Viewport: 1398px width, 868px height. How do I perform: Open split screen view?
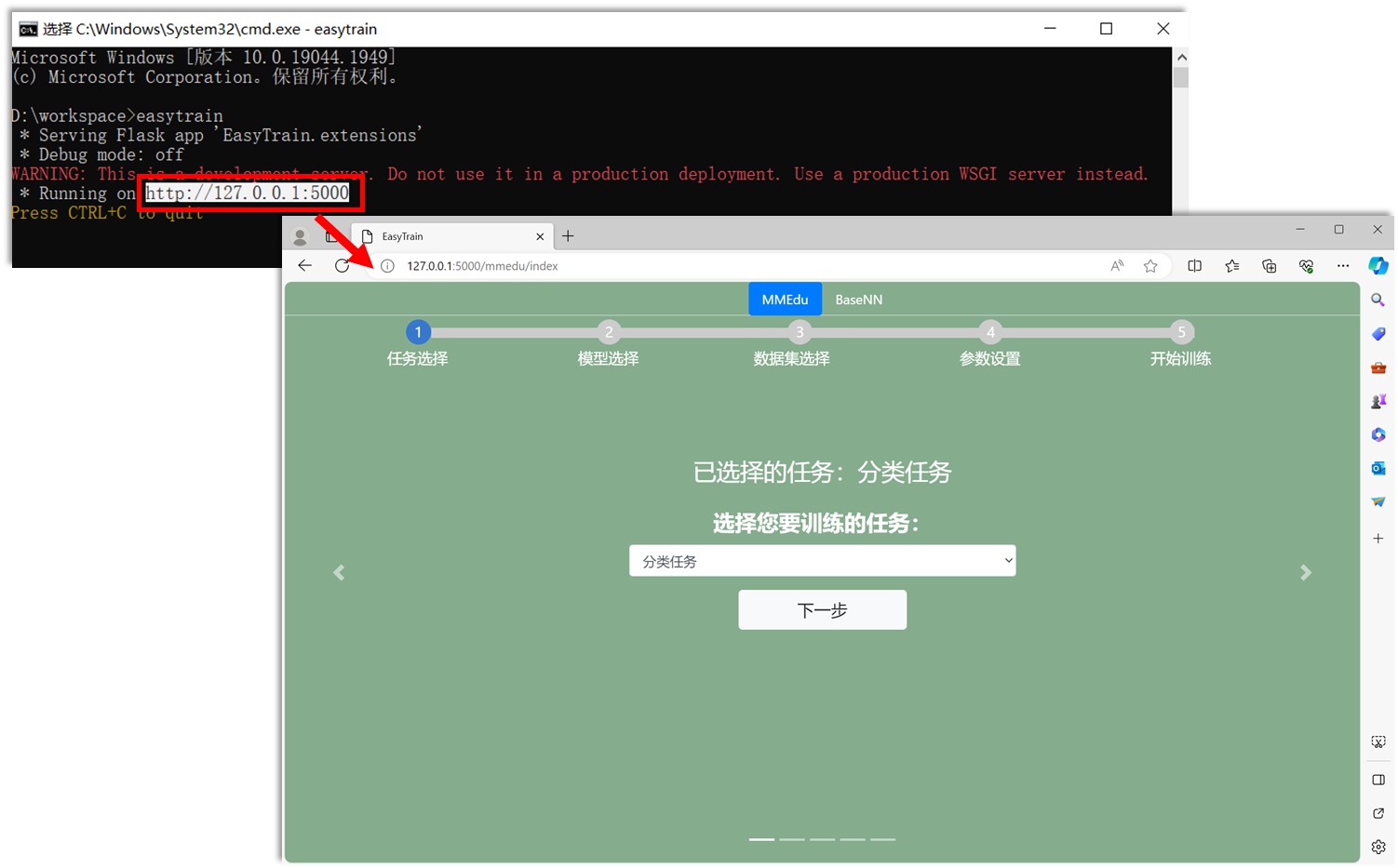(x=1194, y=266)
